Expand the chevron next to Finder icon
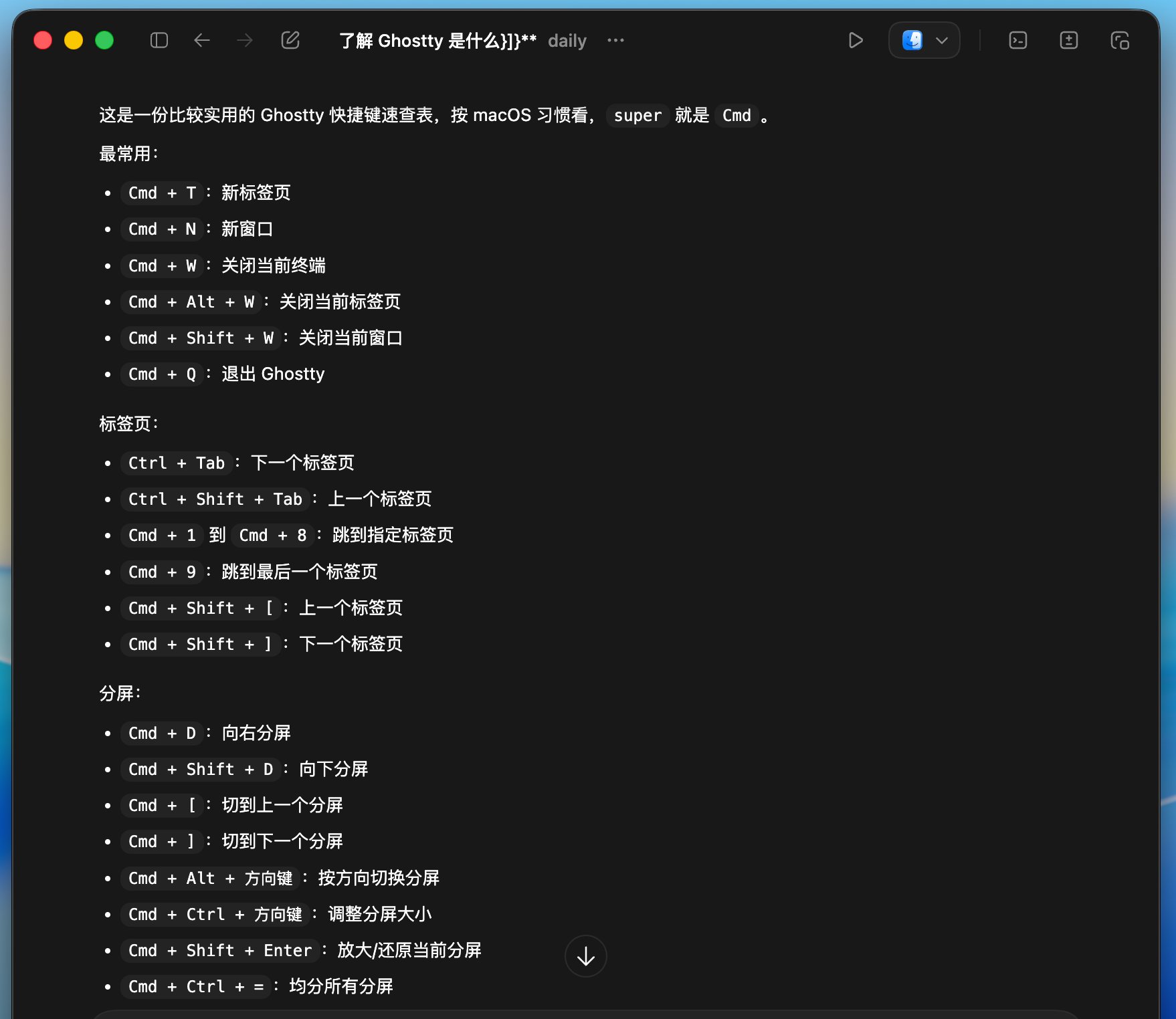 pyautogui.click(x=942, y=41)
